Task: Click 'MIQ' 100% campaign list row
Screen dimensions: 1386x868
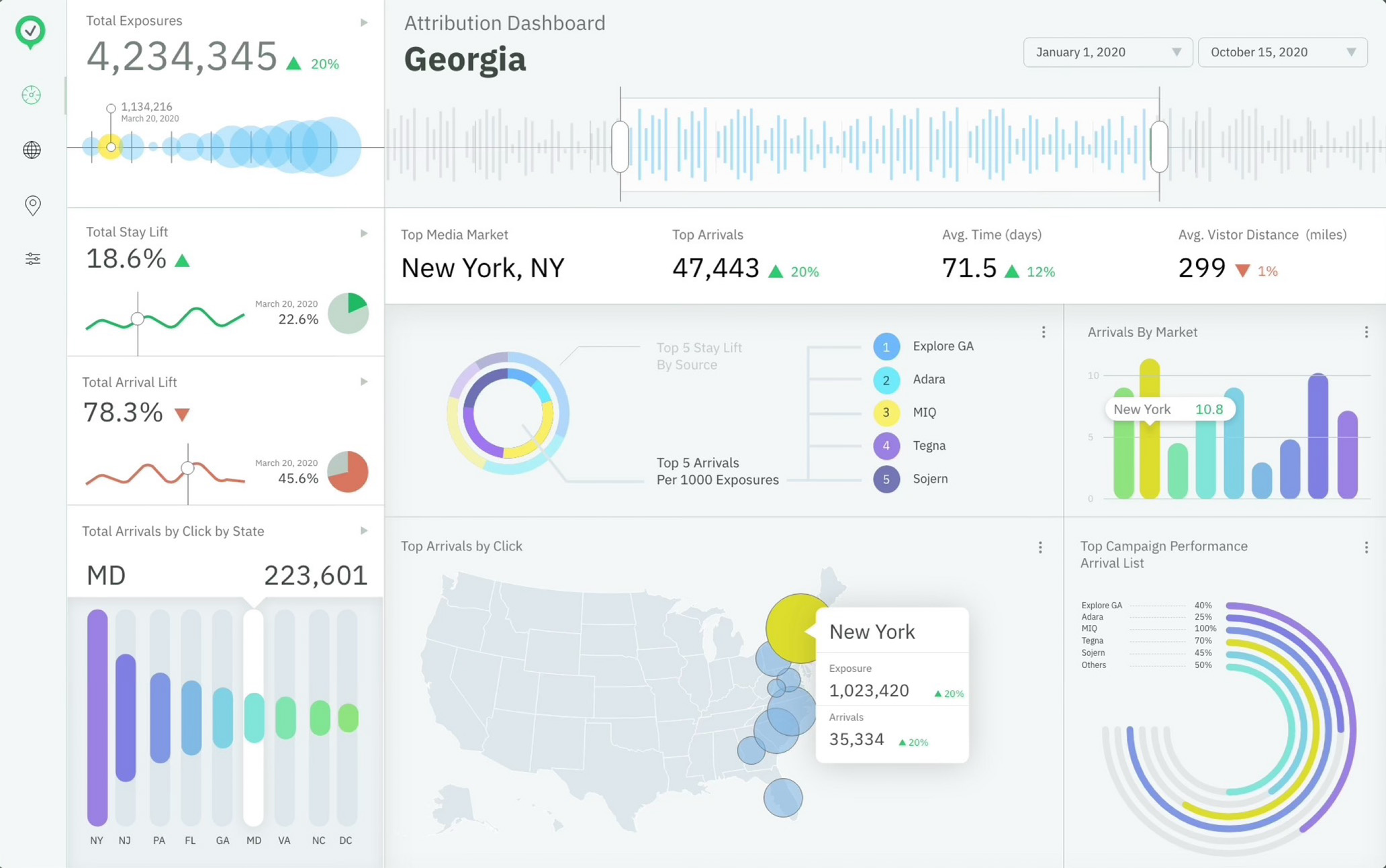Action: pos(1148,629)
